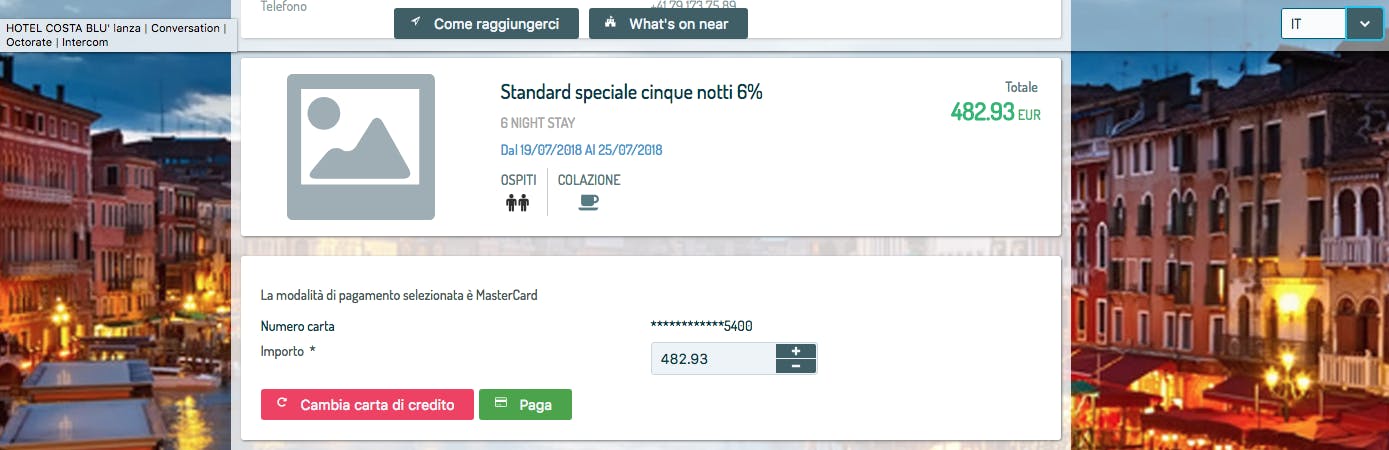This screenshot has height=450, width=1389.
Task: Decrease the Importo amount with minus
Action: click(796, 366)
